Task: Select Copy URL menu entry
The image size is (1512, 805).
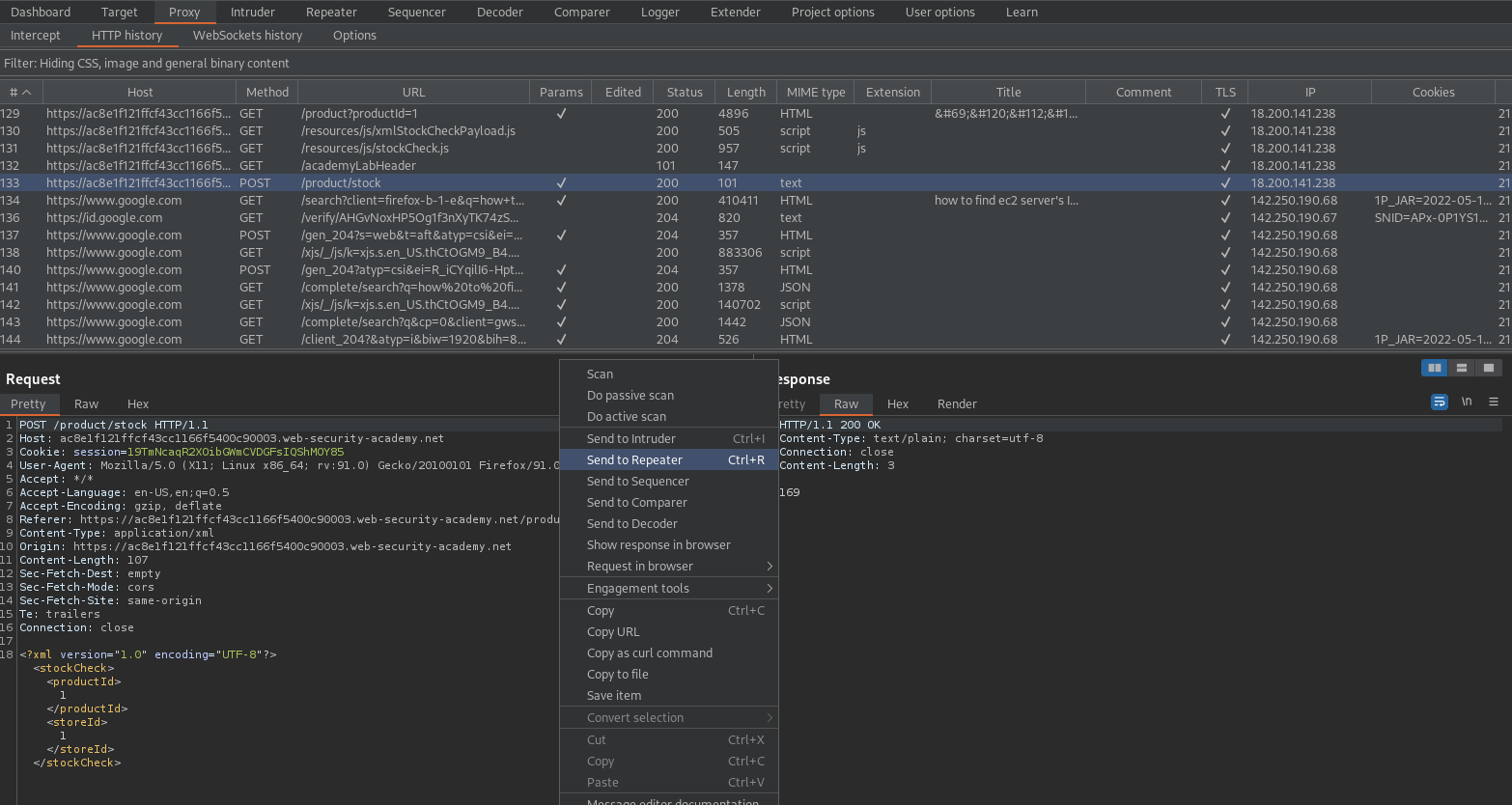Action: (x=669, y=632)
